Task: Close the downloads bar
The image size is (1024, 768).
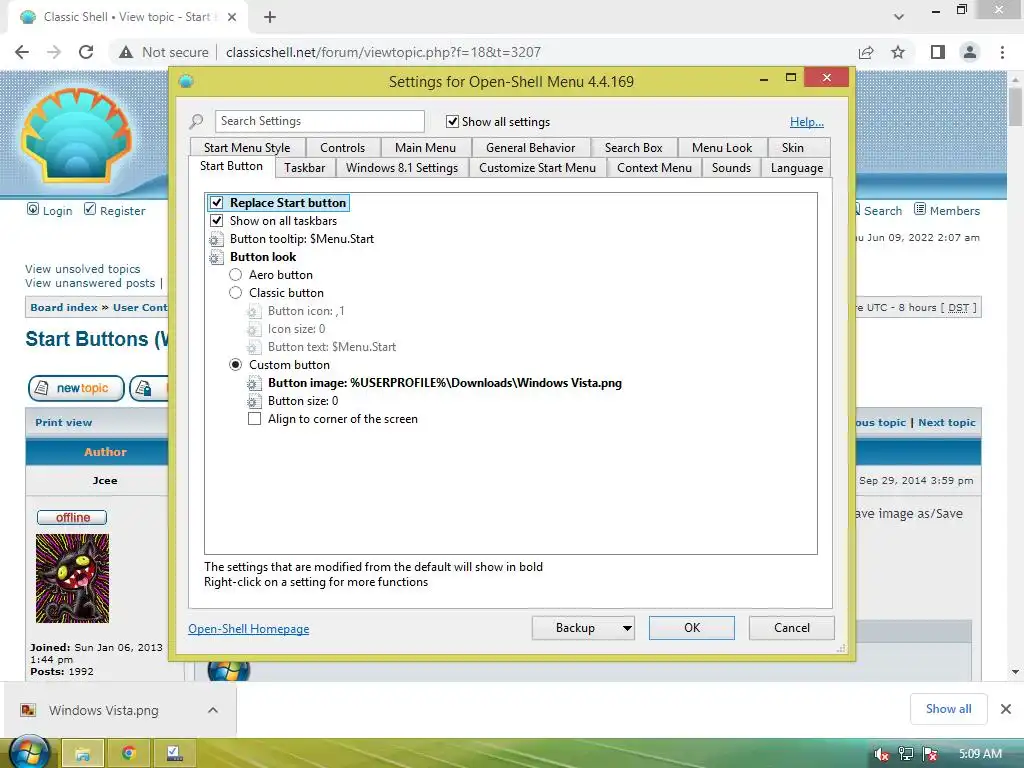Action: pos(1006,709)
